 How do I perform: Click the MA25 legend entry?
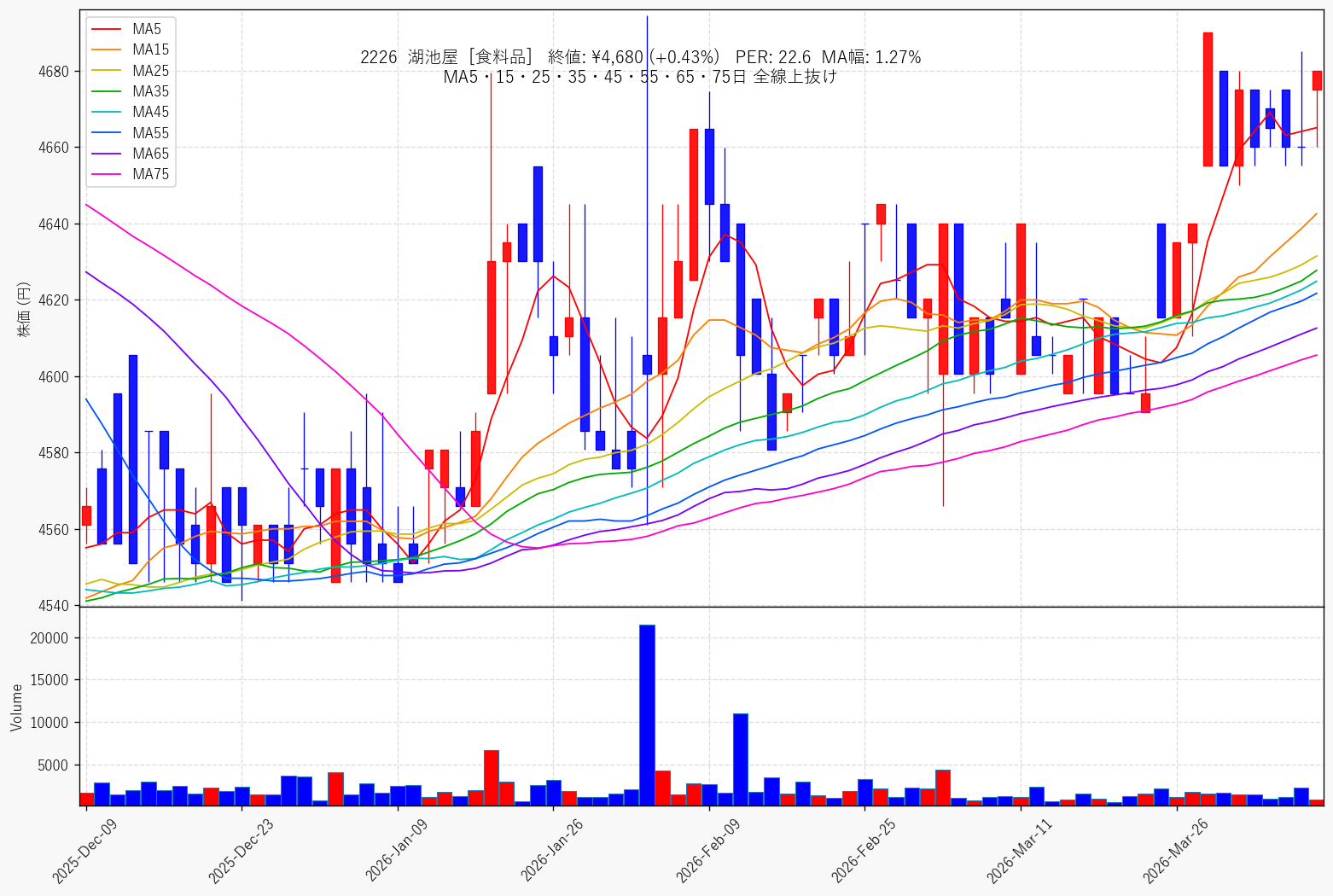(x=130, y=71)
